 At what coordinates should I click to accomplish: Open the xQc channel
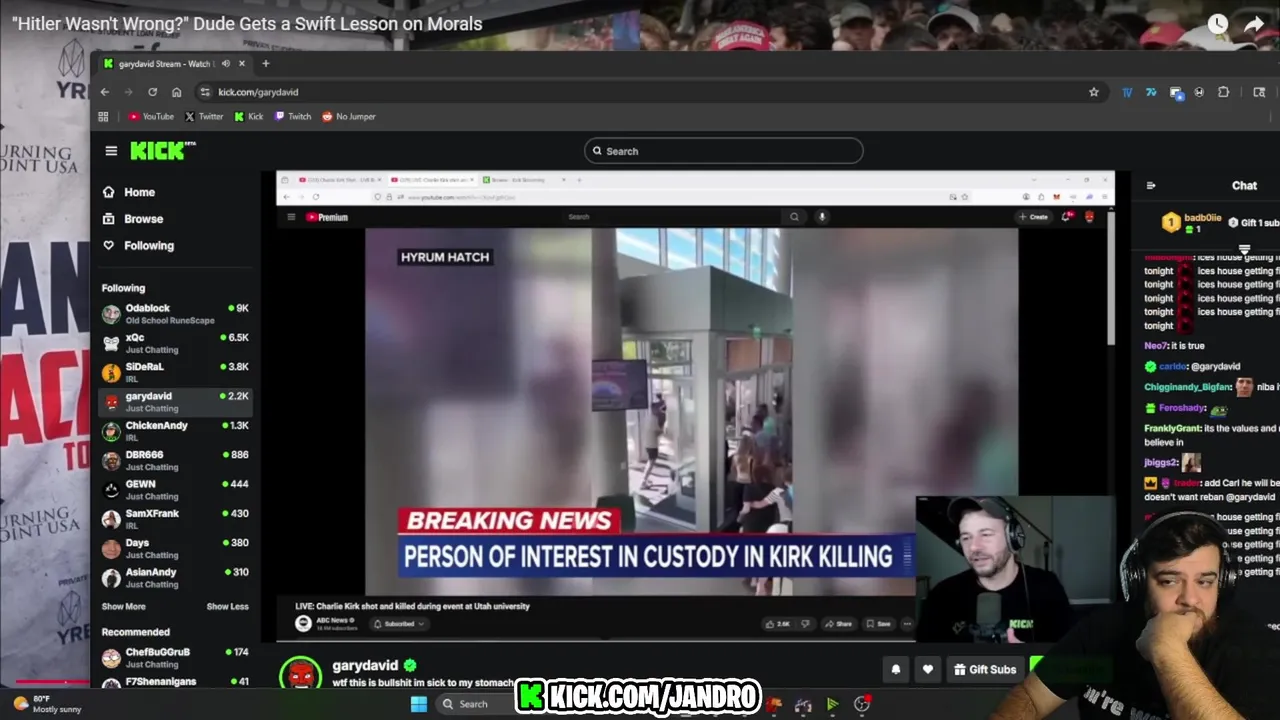pos(175,343)
